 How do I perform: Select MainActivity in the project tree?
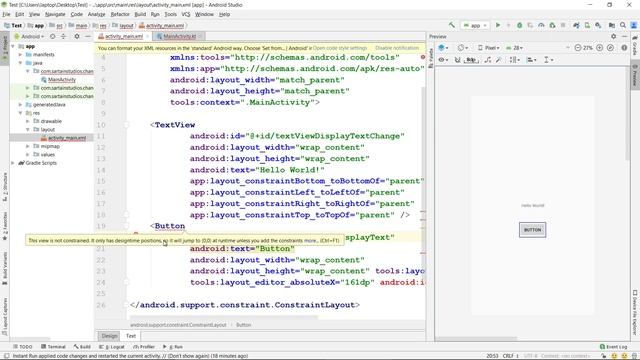62,80
